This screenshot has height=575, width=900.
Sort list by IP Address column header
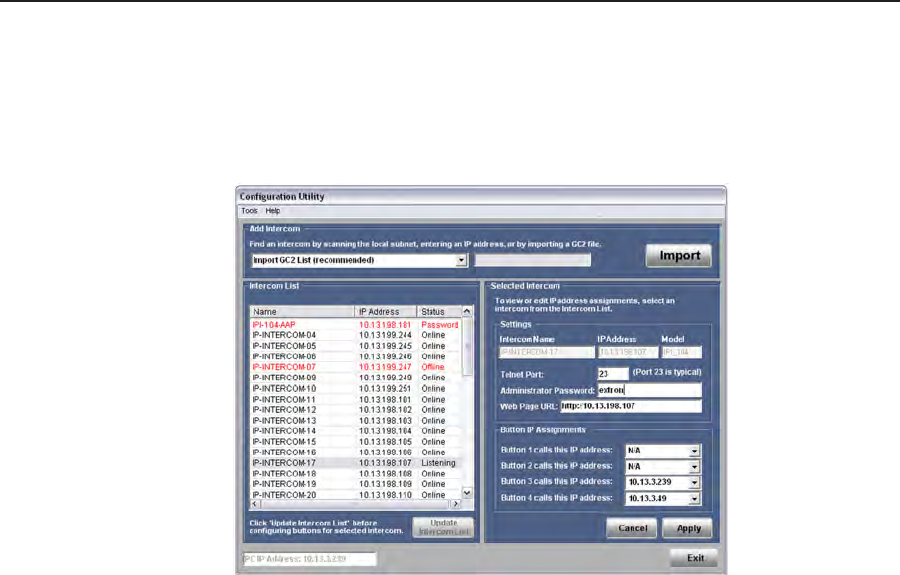pyautogui.click(x=386, y=312)
